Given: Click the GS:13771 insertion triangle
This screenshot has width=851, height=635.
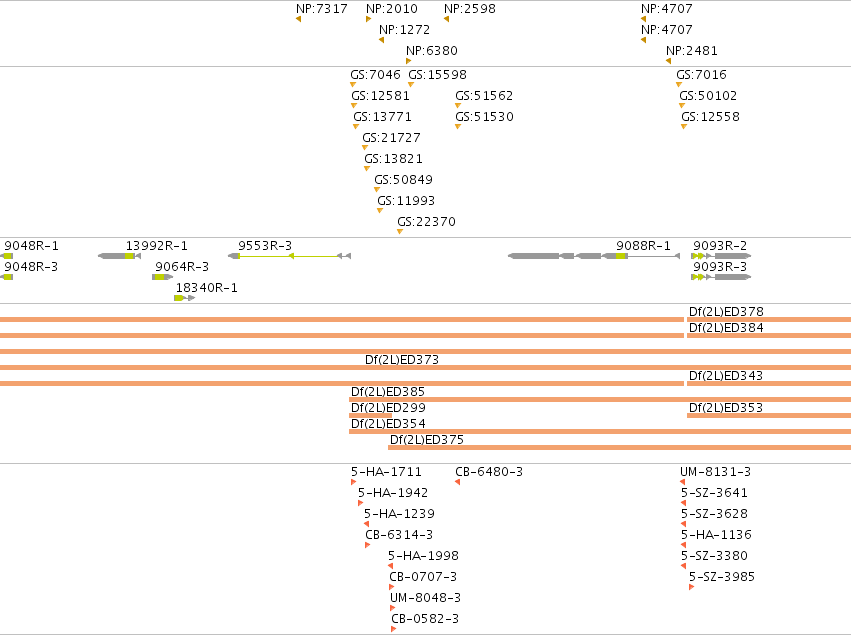Looking at the screenshot, I should [x=356, y=126].
